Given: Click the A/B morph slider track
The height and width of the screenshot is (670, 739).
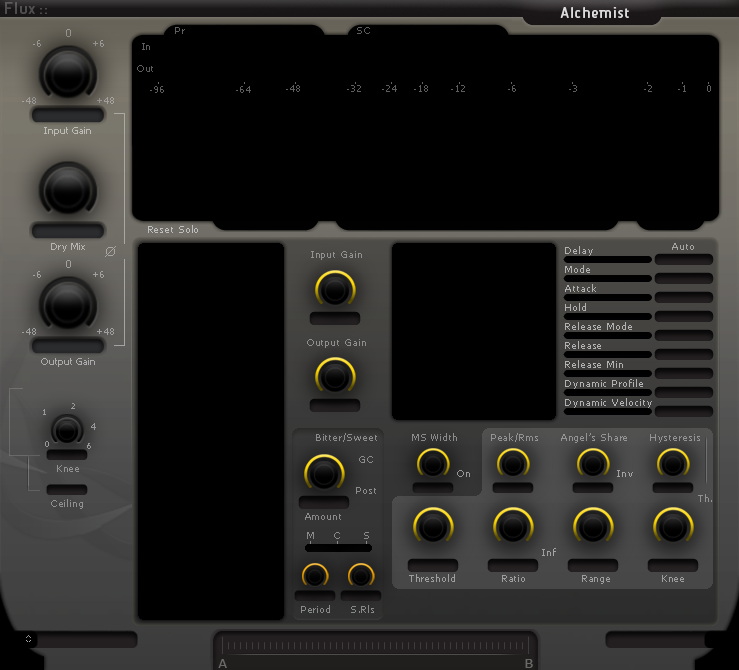Looking at the screenshot, I should (375, 646).
